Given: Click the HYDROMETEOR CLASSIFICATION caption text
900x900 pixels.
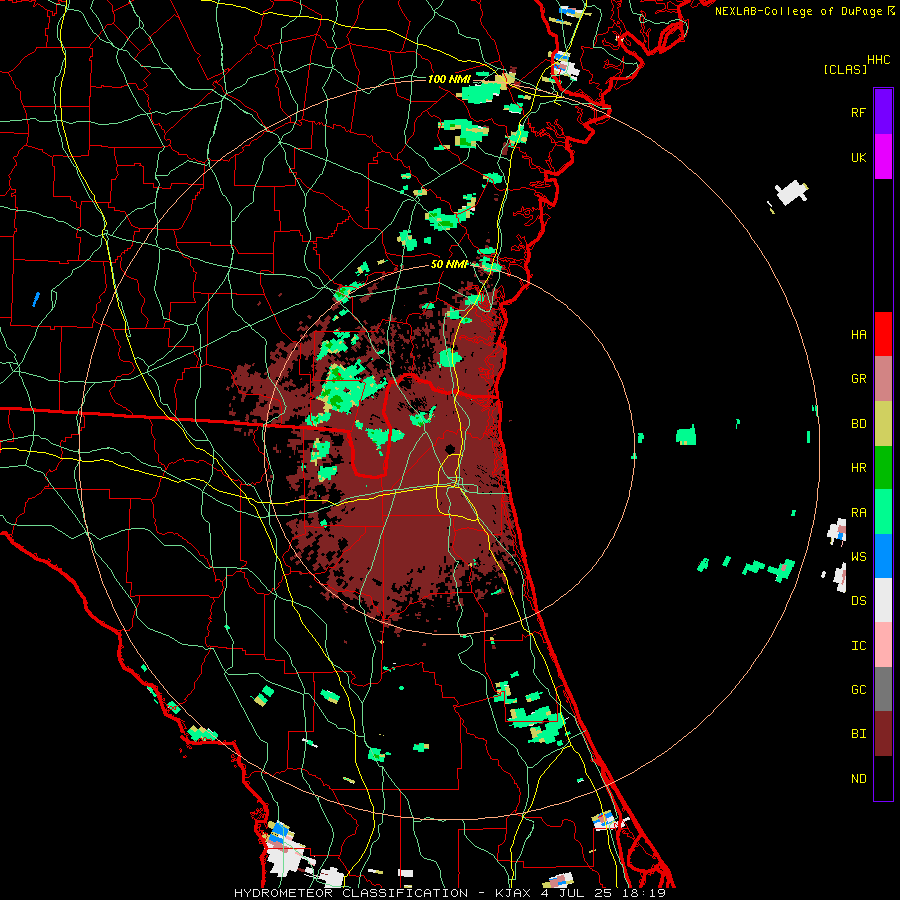Looking at the screenshot, I should tap(351, 893).
